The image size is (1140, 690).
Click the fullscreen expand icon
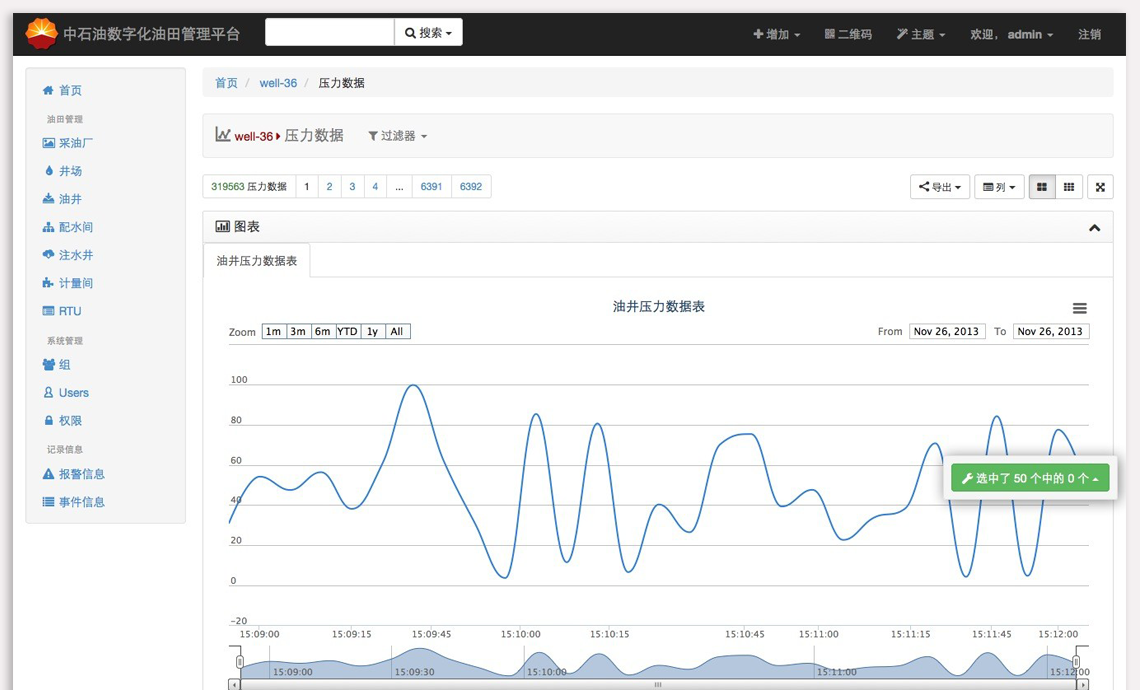[x=1100, y=187]
